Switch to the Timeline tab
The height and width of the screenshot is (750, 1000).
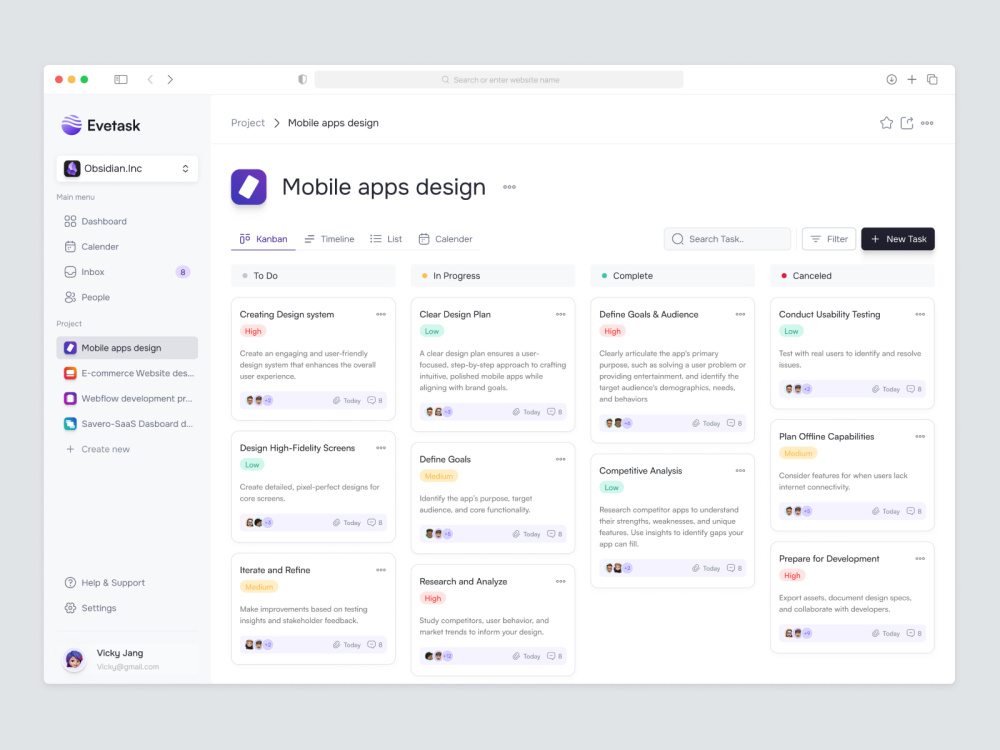click(329, 239)
